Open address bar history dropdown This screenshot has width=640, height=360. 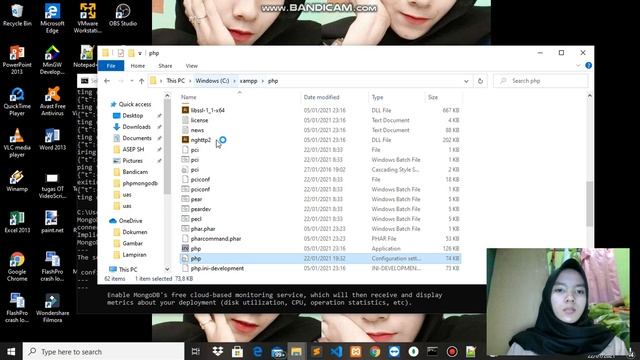(466, 81)
